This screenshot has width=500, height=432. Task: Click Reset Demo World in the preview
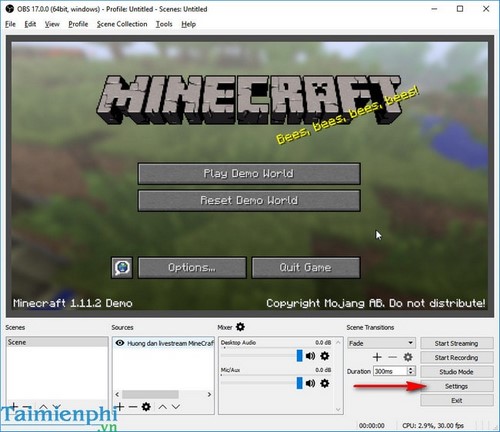click(x=249, y=200)
